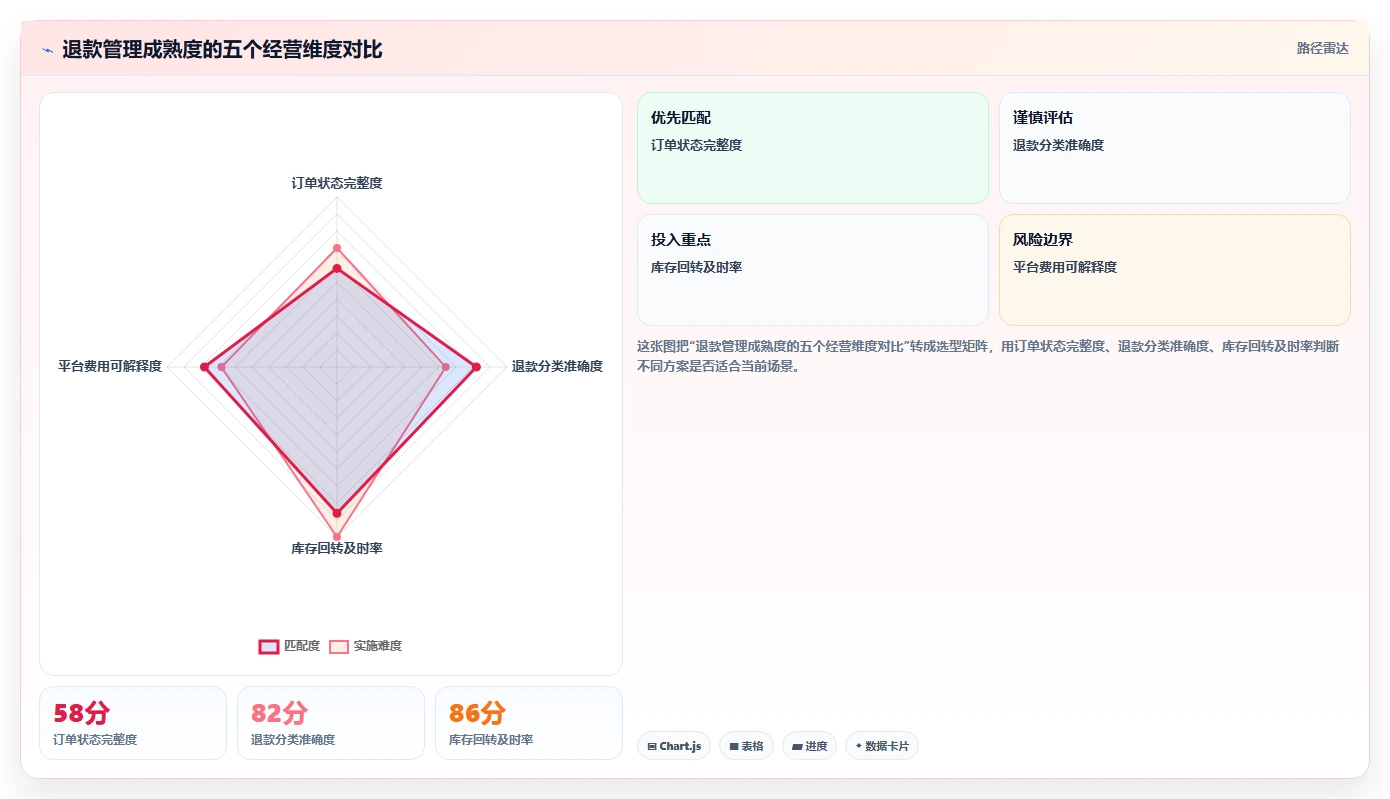Open the 优先匹配 card

pyautogui.click(x=812, y=148)
